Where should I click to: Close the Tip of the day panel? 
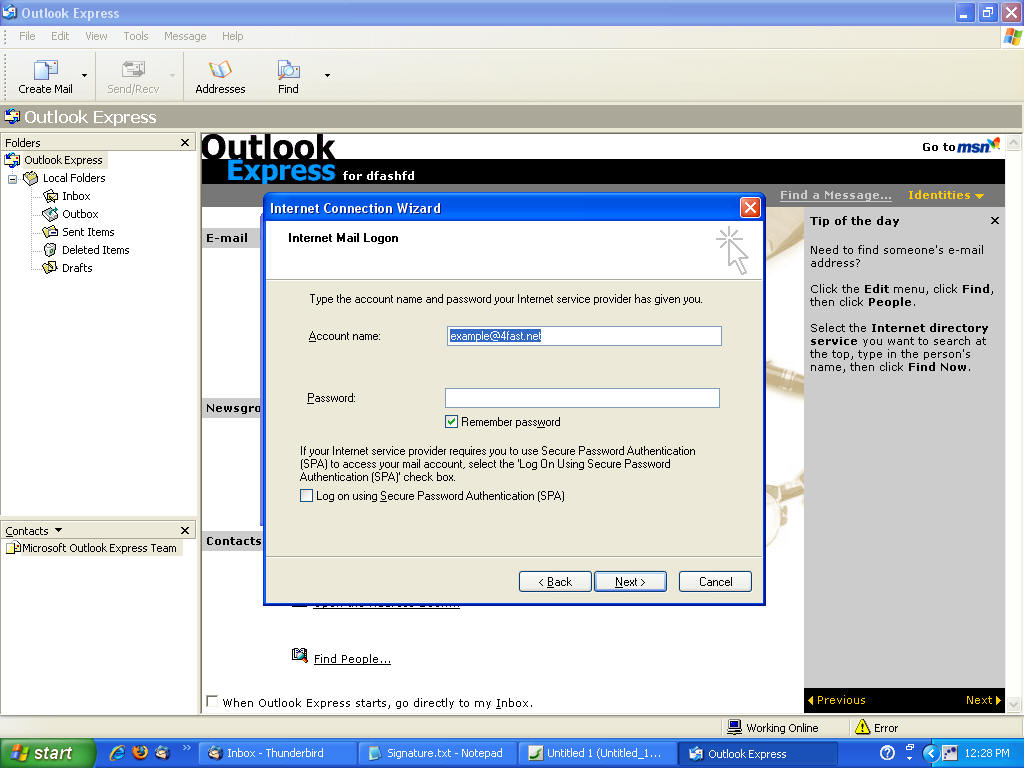(x=995, y=221)
